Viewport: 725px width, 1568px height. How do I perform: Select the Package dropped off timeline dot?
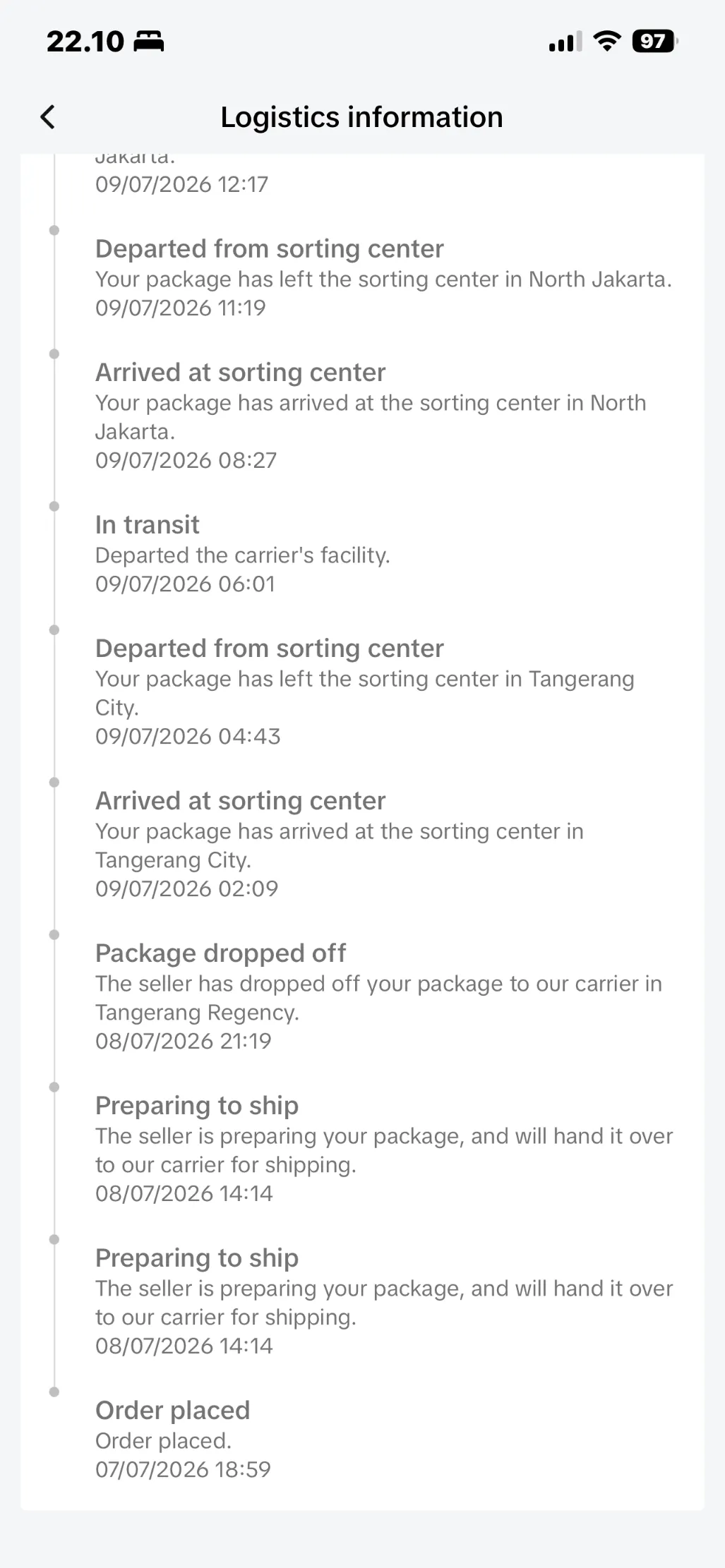54,934
